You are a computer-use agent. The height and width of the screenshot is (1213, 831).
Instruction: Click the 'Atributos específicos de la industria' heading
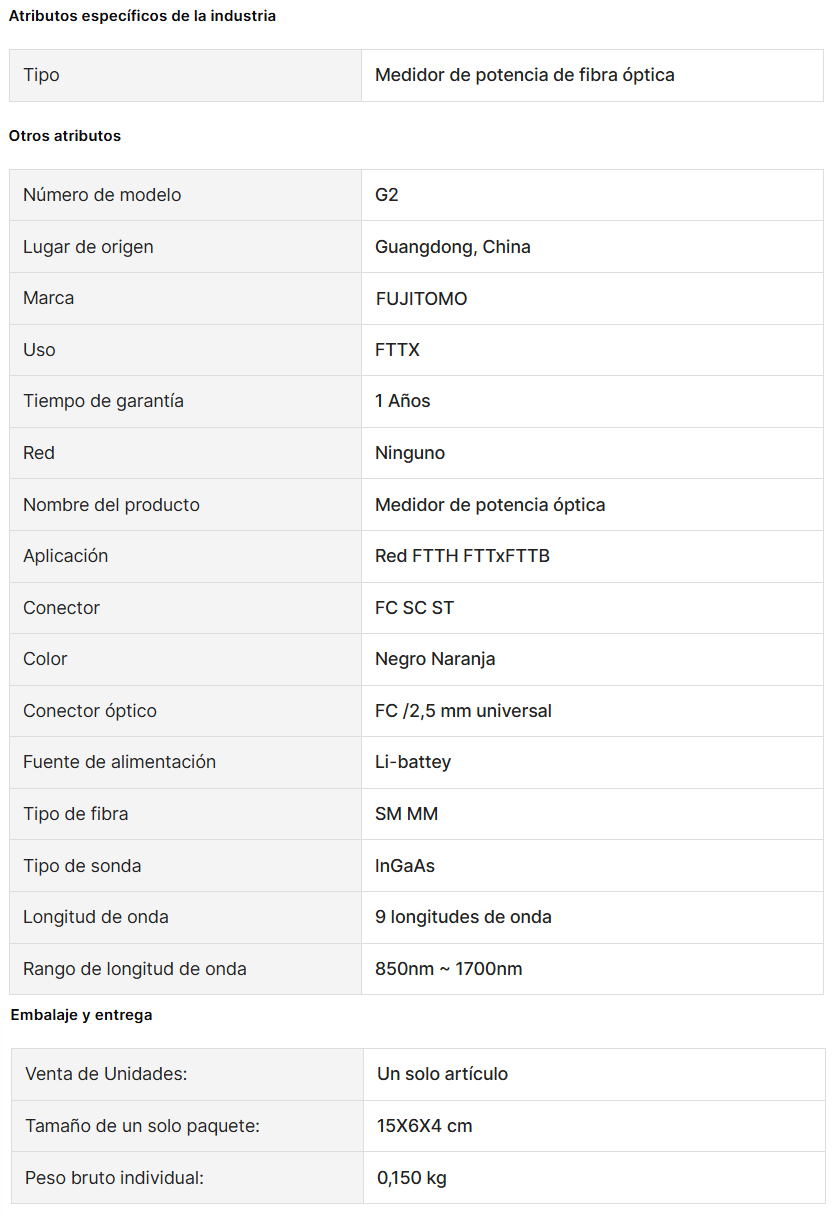tap(142, 16)
